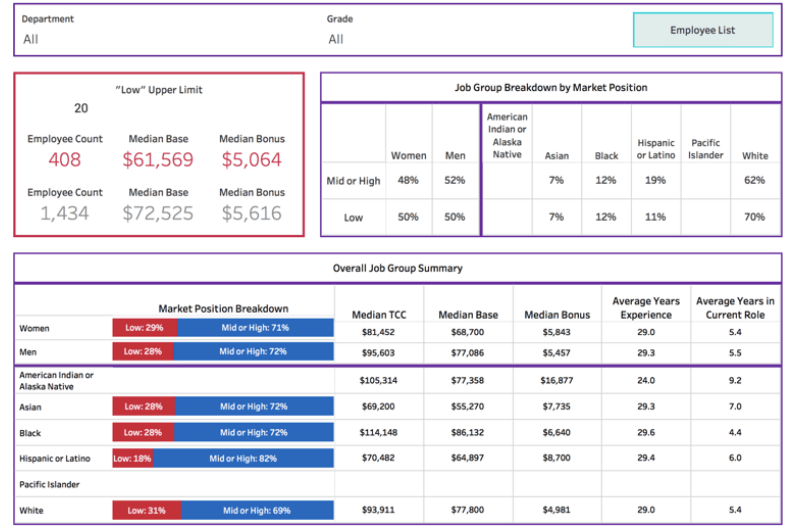Viewport: 786px width, 528px height.
Task: Click the red Median Base value $61,569
Action: click(x=158, y=159)
